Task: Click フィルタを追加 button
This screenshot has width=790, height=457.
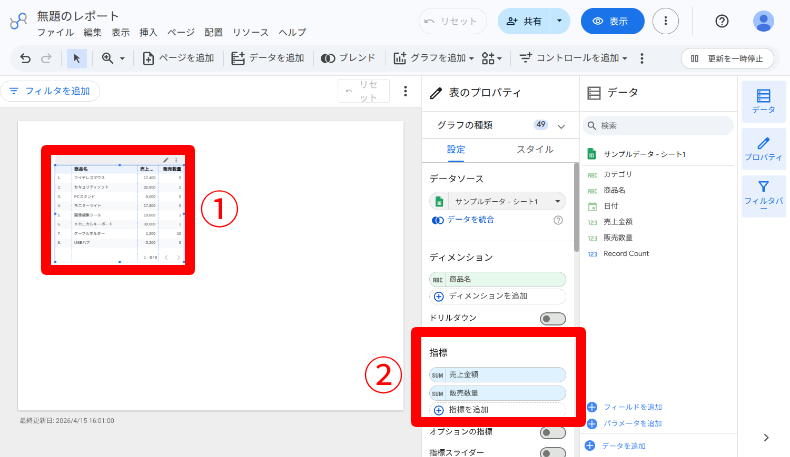Action: pos(50,91)
